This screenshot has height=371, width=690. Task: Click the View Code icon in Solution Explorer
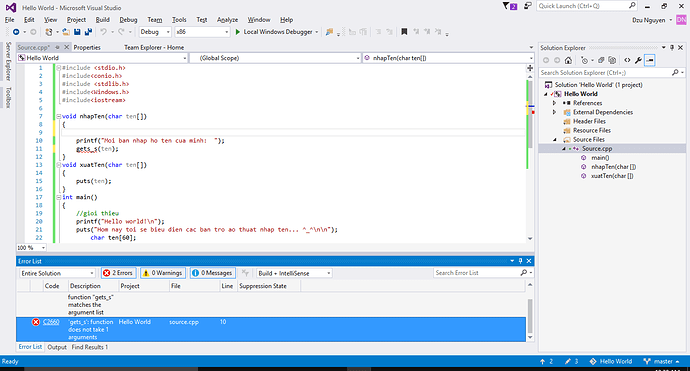pos(627,60)
